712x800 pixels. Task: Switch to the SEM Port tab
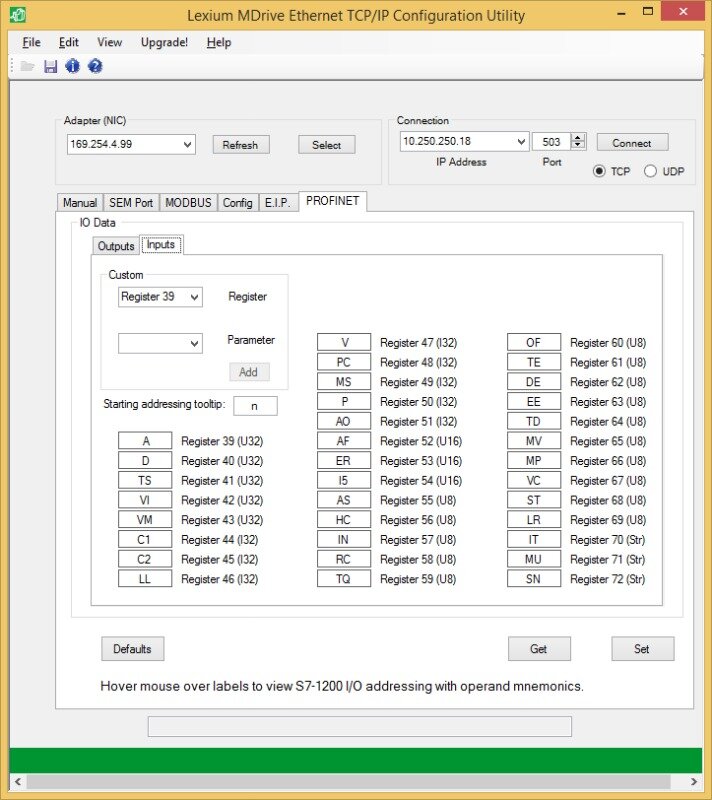click(131, 203)
